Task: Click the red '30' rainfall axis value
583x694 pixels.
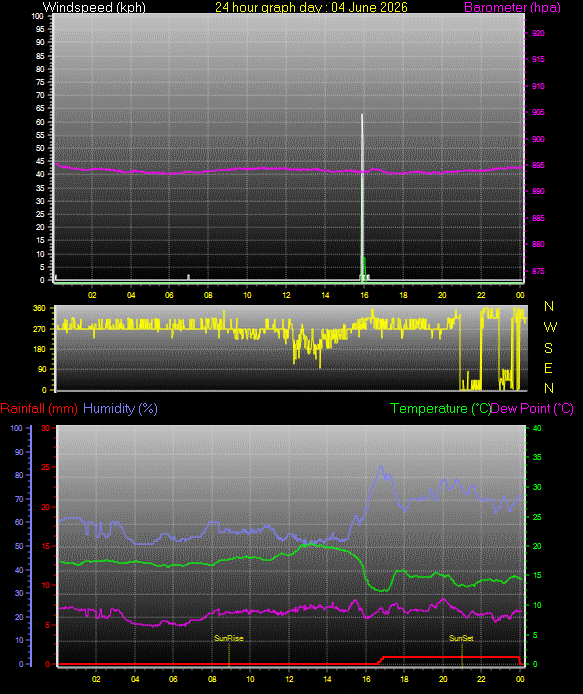Action: click(x=46, y=428)
